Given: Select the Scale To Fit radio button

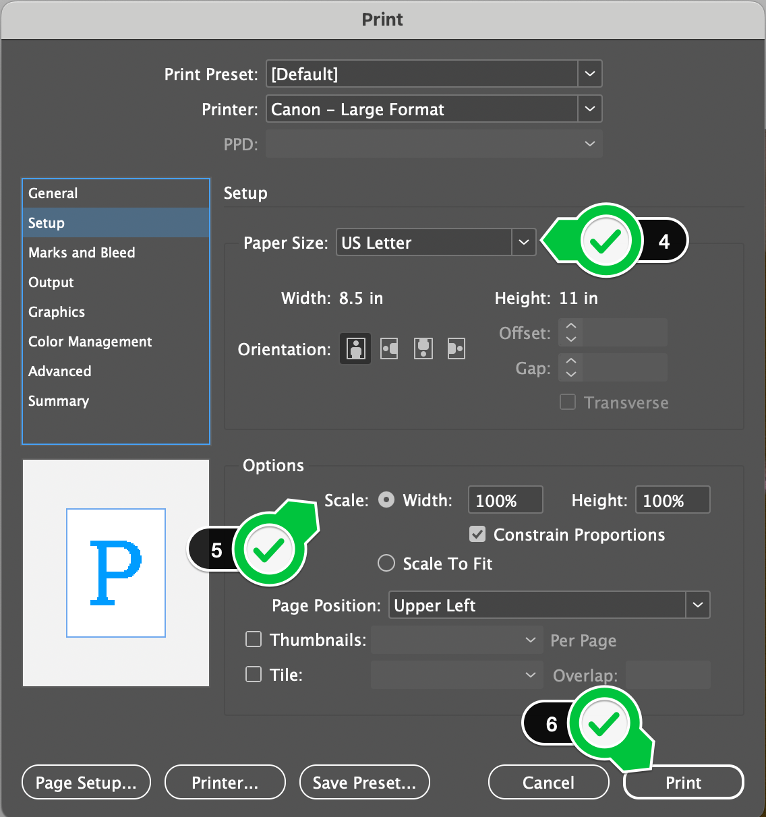Looking at the screenshot, I should pyautogui.click(x=386, y=563).
